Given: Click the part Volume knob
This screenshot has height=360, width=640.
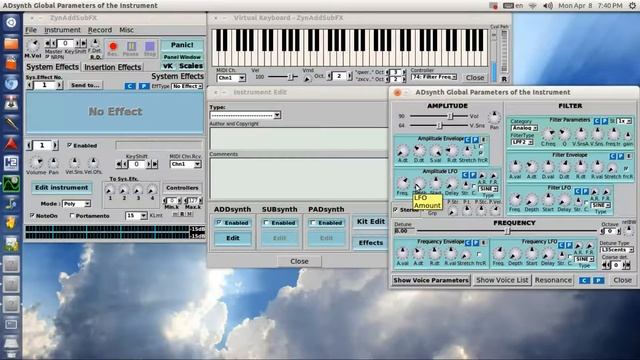Looking at the screenshot, I should point(36,163).
